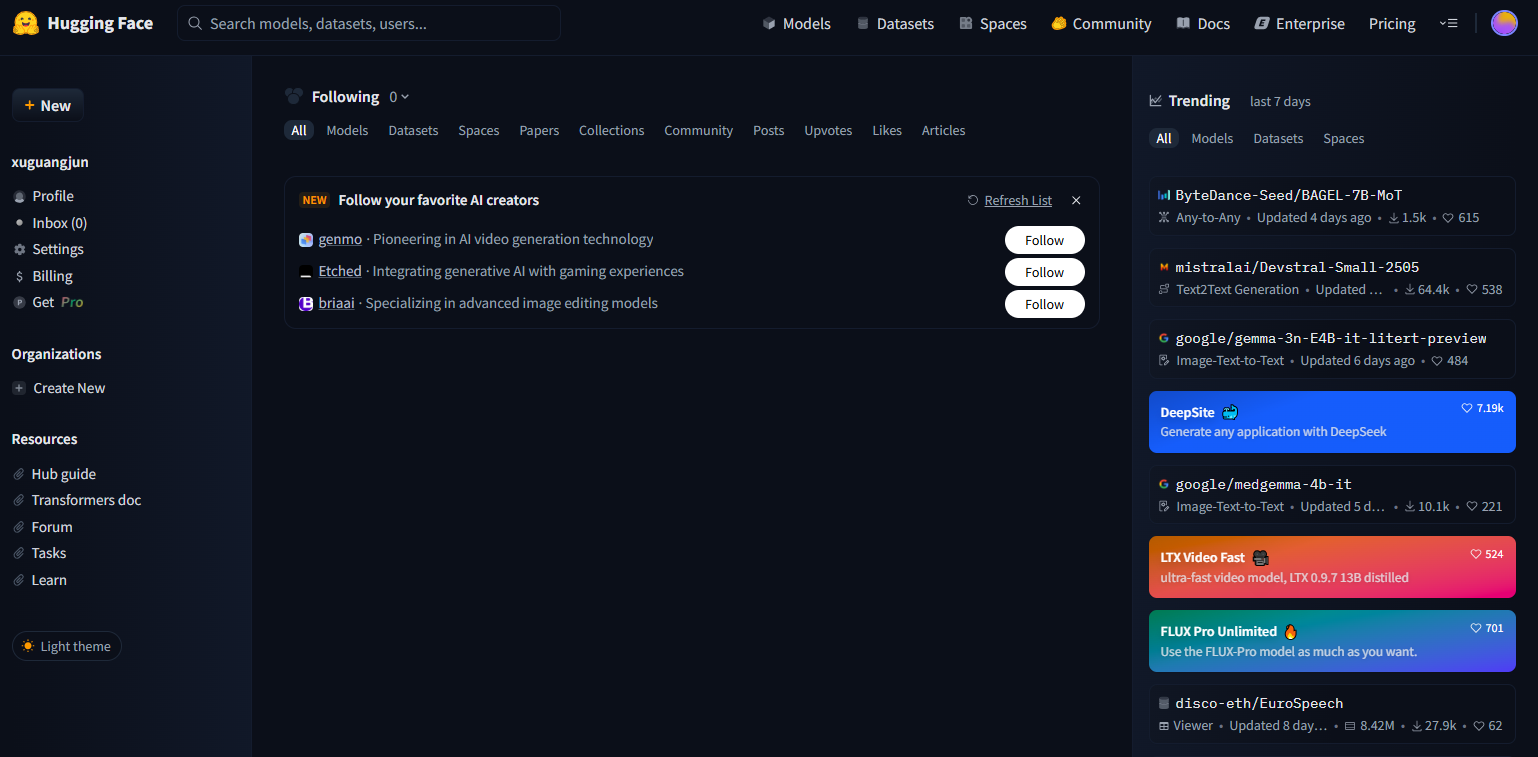
Task: Click the google gemma-3n logo icon
Action: (x=1164, y=338)
